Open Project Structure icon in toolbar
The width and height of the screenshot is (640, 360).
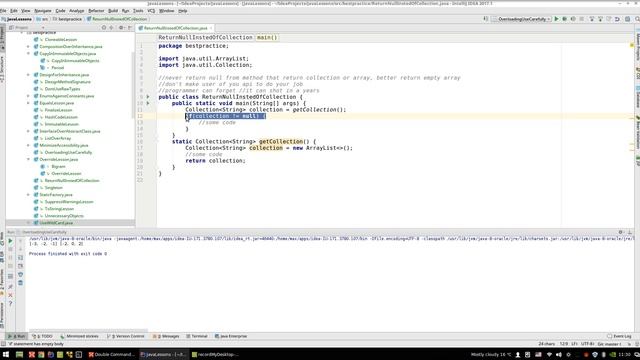click(628, 19)
